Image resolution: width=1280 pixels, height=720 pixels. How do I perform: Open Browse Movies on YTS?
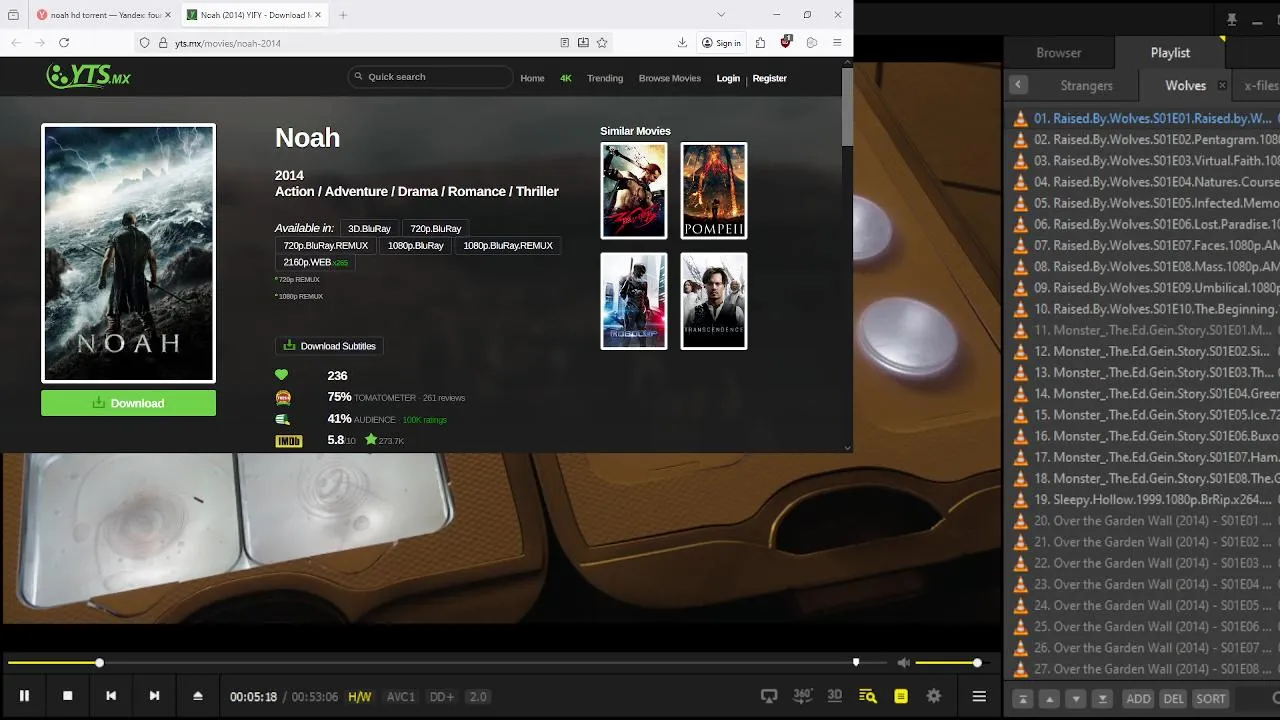pos(670,78)
